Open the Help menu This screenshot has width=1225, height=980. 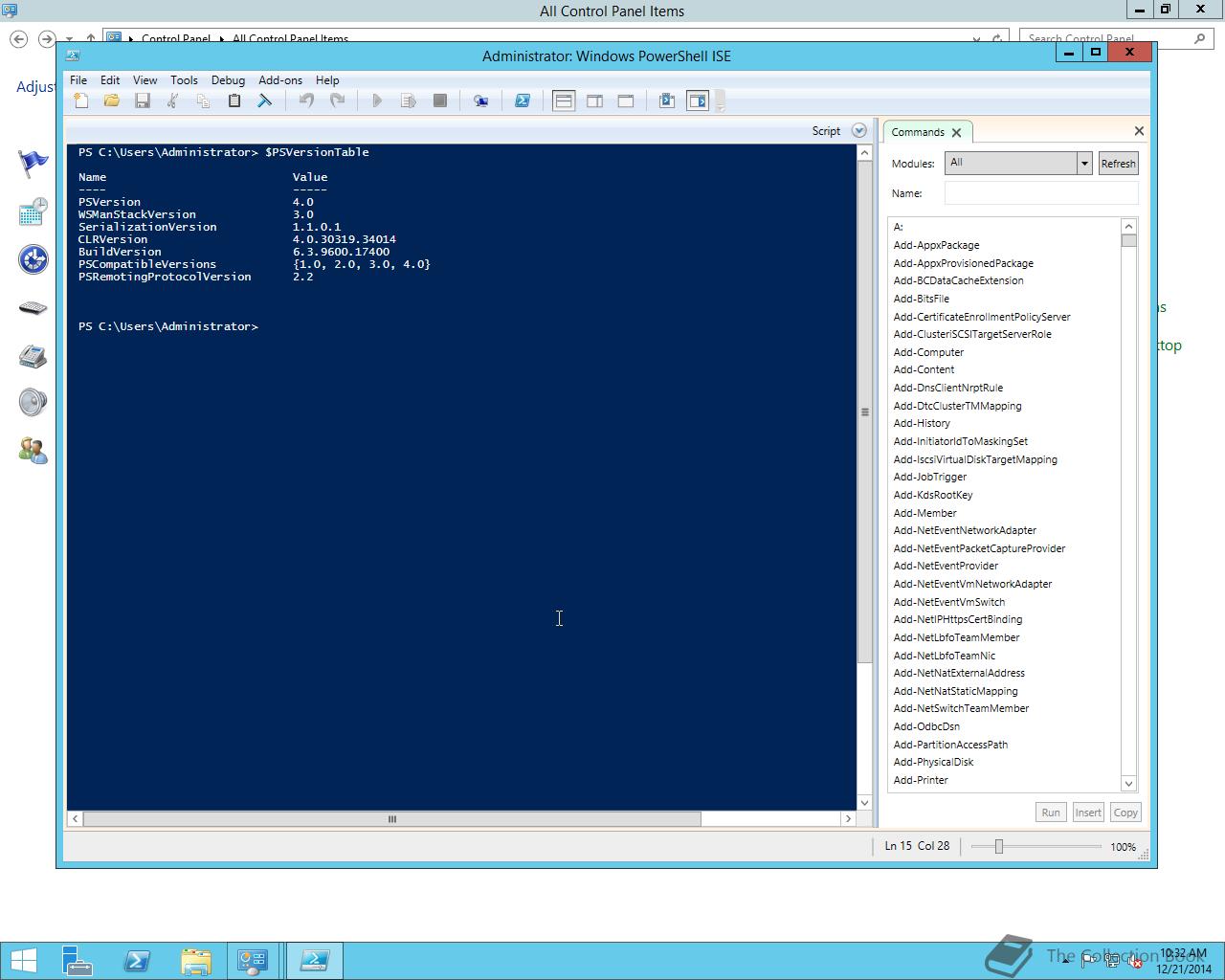pyautogui.click(x=327, y=80)
